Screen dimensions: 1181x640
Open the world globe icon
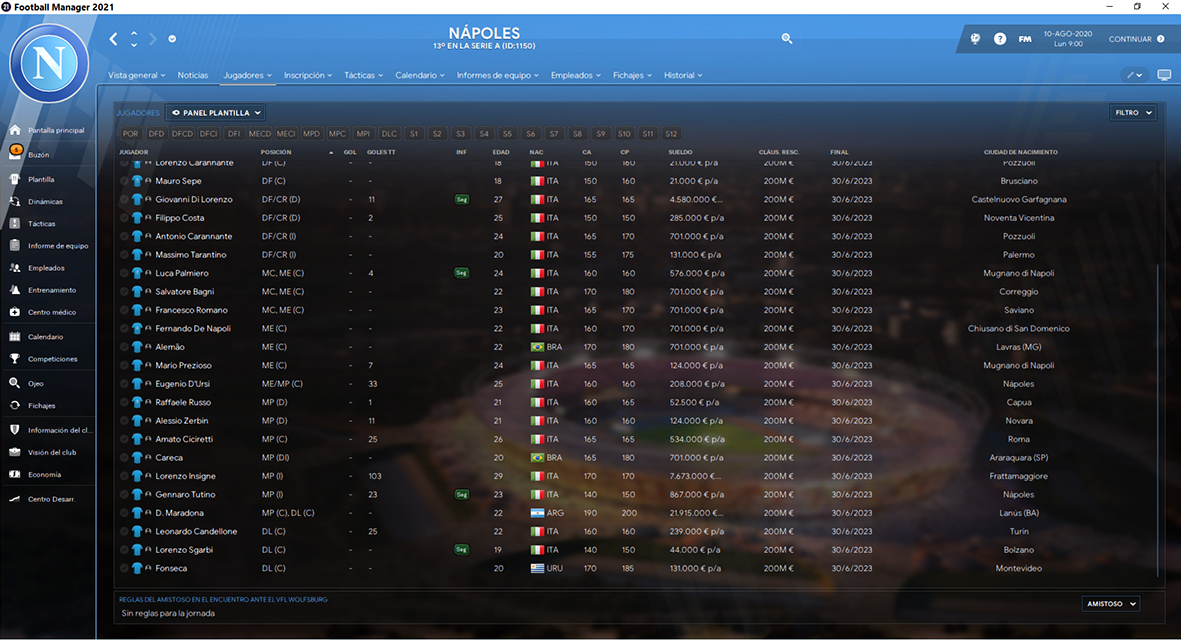975,38
